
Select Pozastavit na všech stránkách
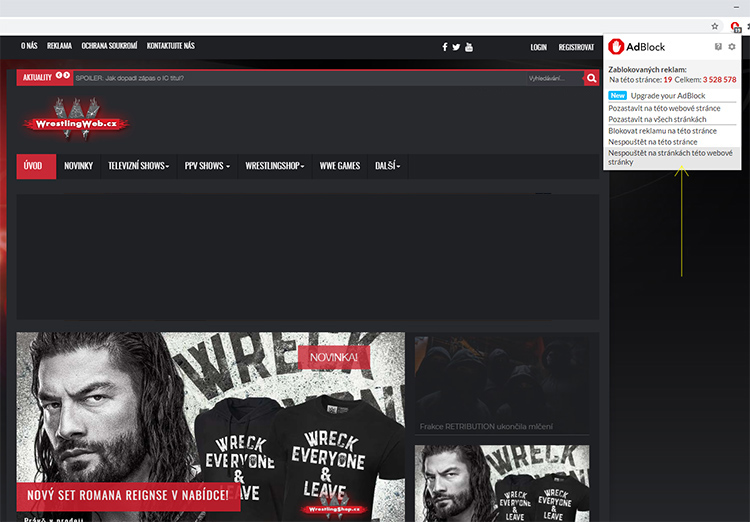(657, 119)
